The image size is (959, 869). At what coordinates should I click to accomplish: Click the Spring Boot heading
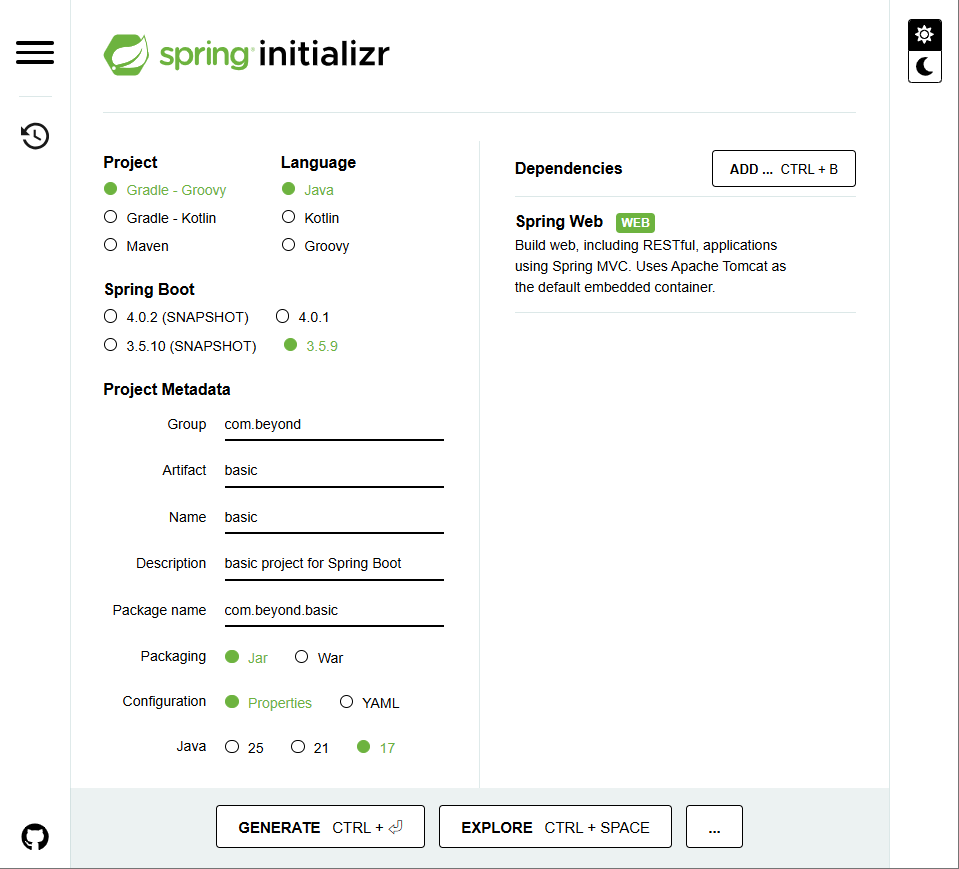tap(149, 289)
